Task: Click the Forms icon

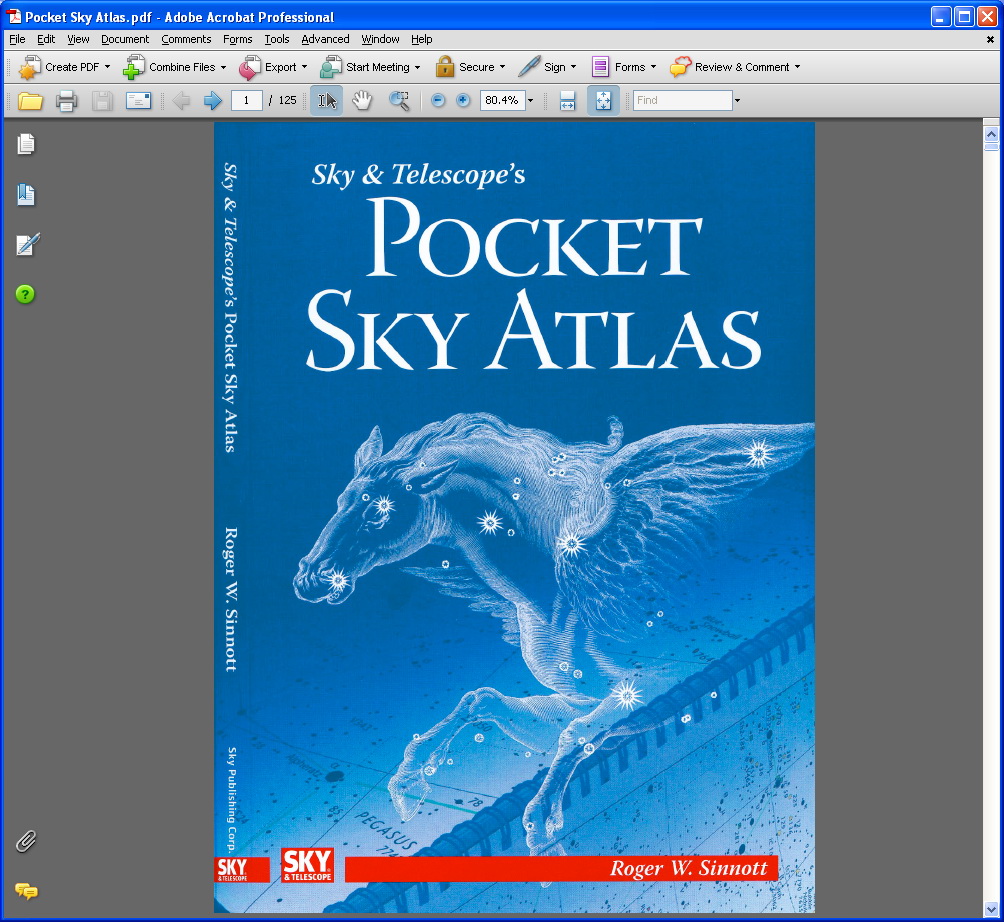Action: (600, 67)
